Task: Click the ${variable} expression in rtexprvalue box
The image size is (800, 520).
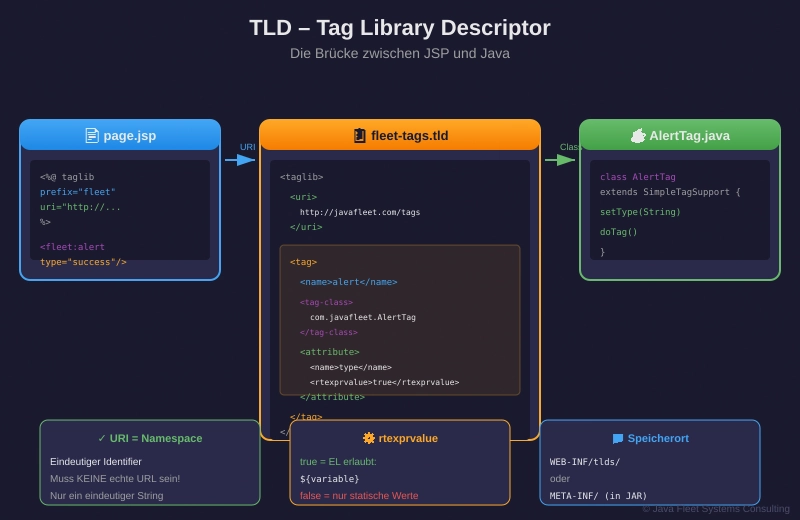Action: point(329,479)
